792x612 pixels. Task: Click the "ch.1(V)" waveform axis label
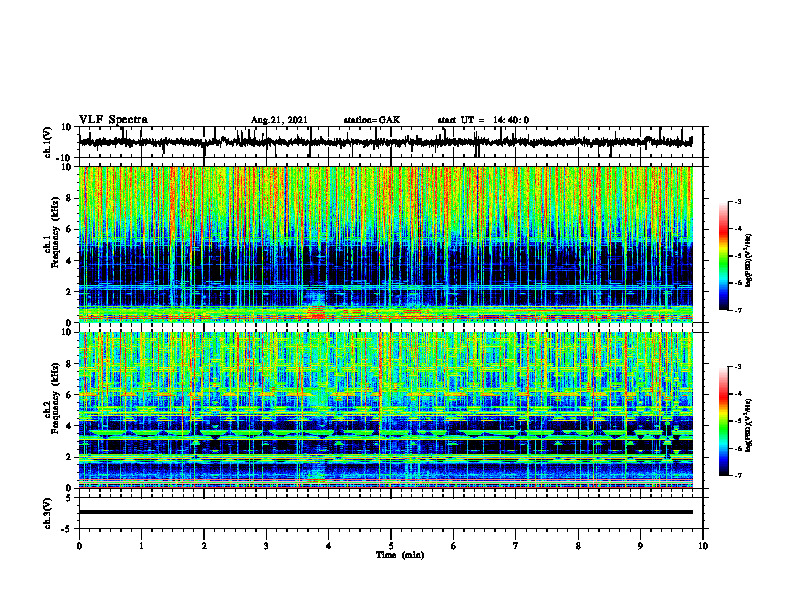tap(48, 142)
